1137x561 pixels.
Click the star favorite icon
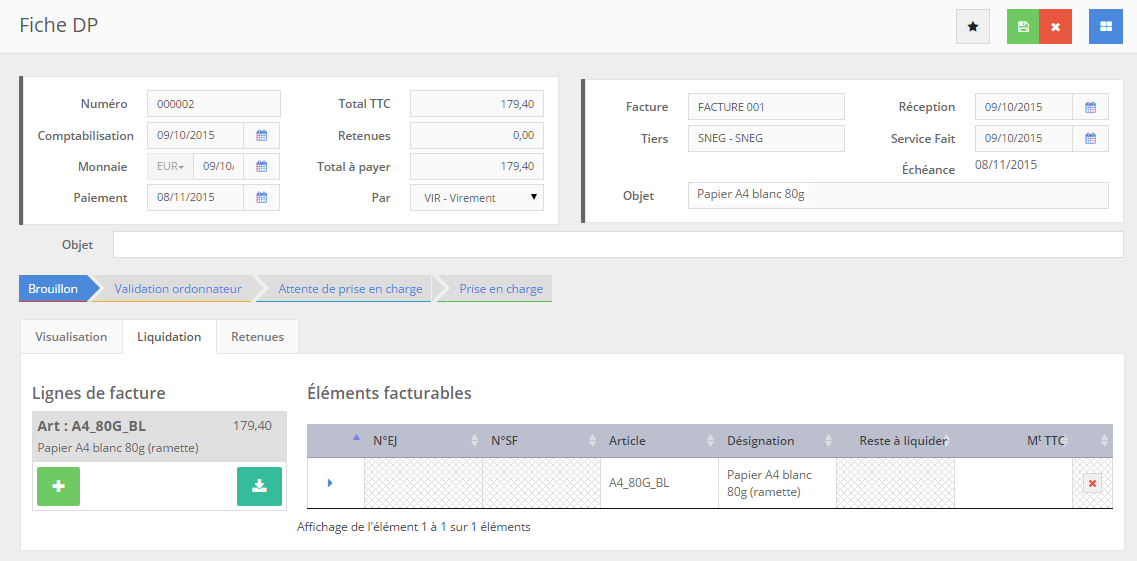(x=972, y=27)
